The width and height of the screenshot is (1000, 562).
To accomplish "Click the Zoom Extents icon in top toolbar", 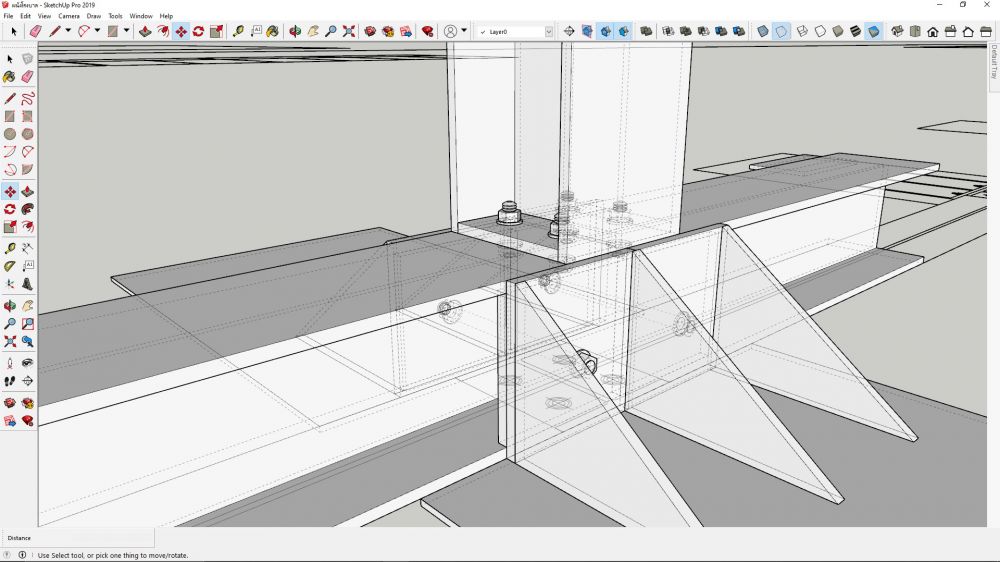I will tap(348, 32).
